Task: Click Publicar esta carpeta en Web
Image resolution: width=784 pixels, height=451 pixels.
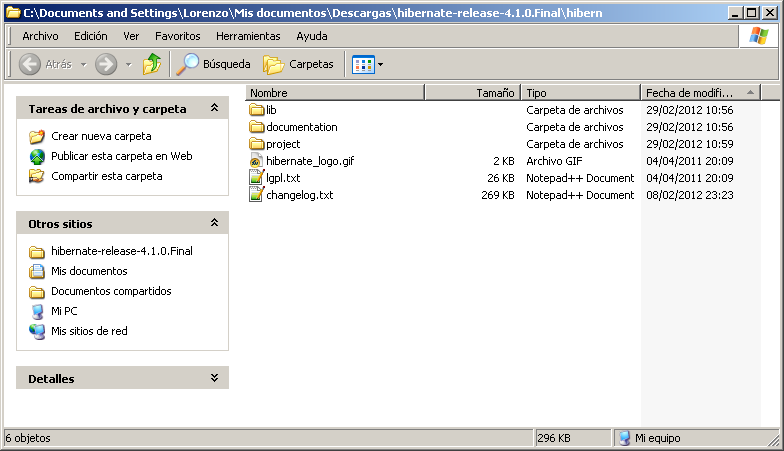Action: click(121, 156)
